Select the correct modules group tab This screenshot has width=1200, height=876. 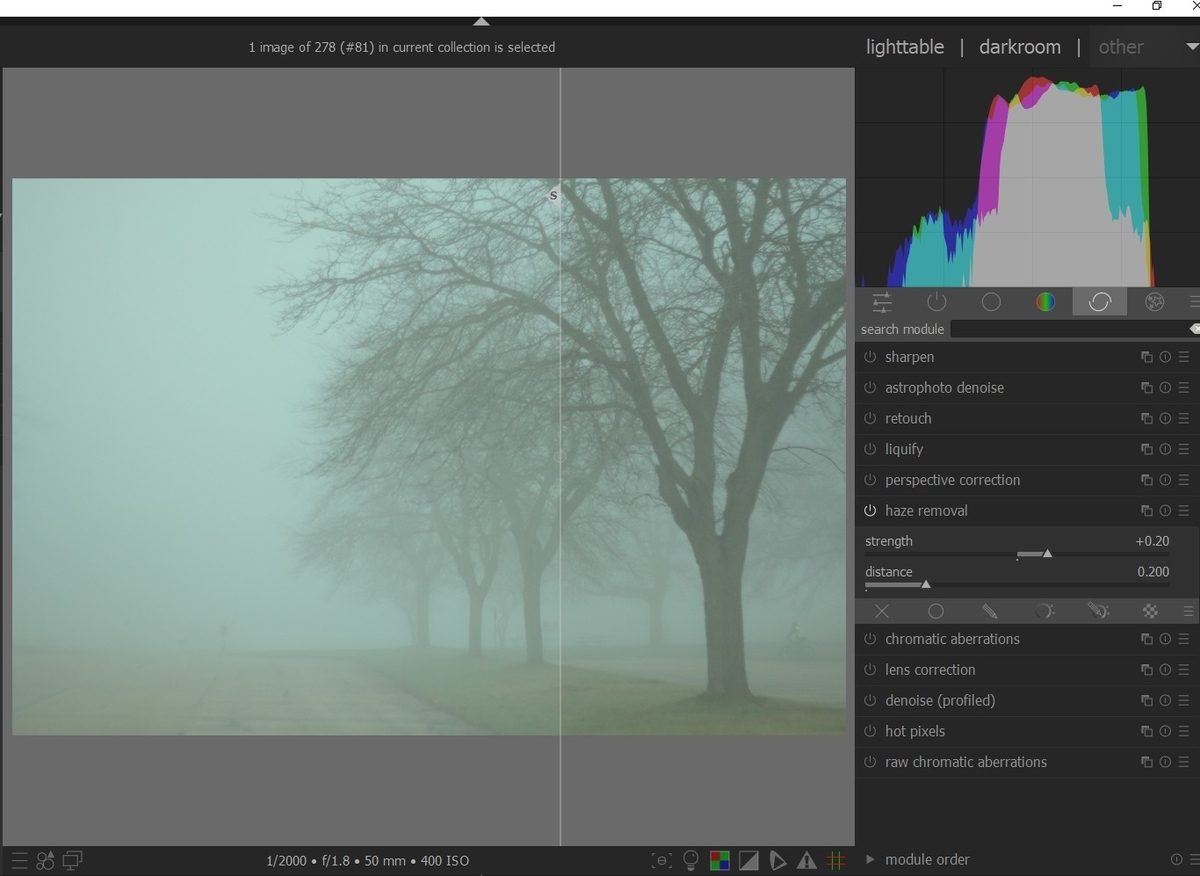coord(1099,302)
